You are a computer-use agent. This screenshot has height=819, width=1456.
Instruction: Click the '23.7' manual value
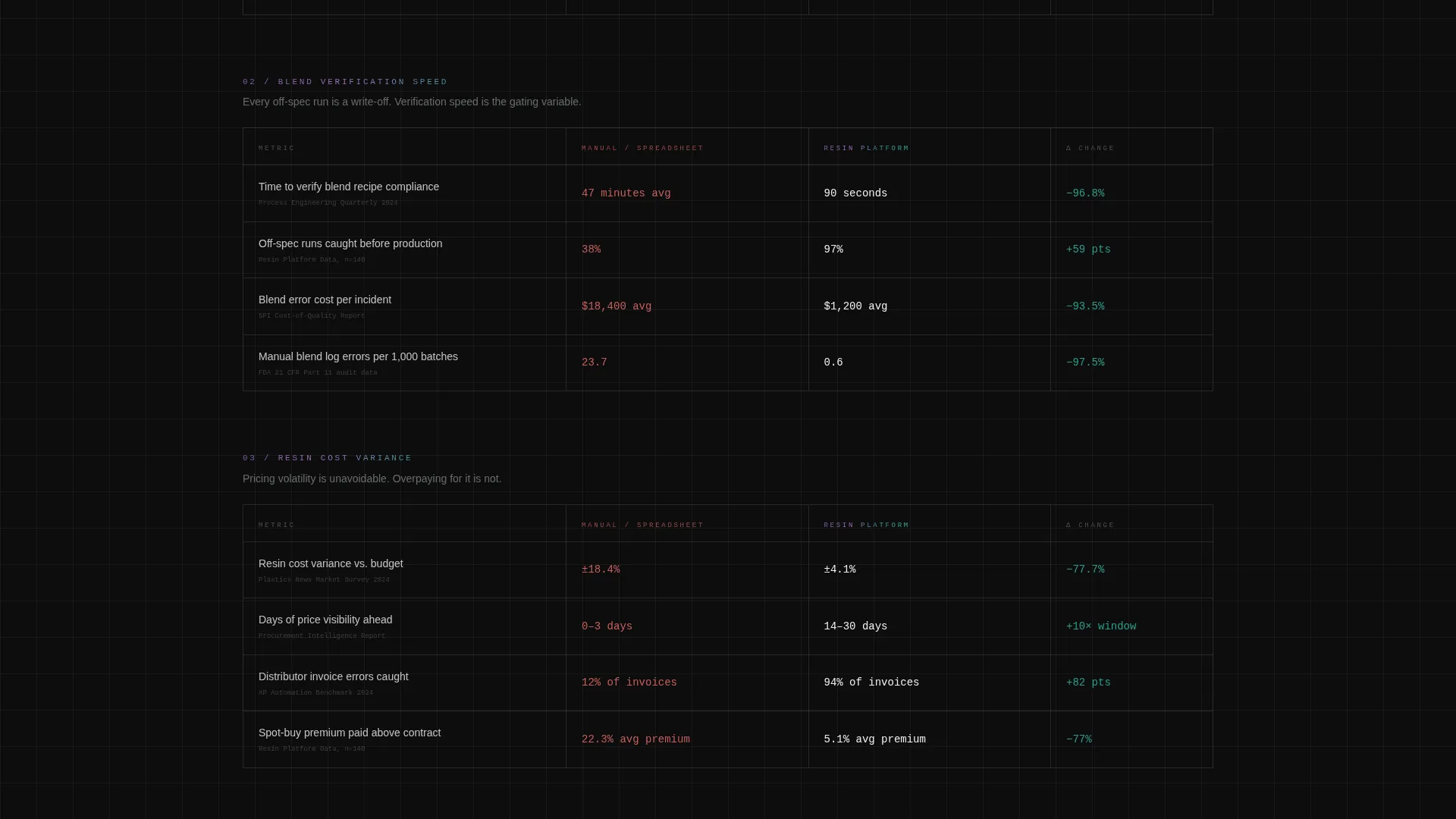click(594, 362)
